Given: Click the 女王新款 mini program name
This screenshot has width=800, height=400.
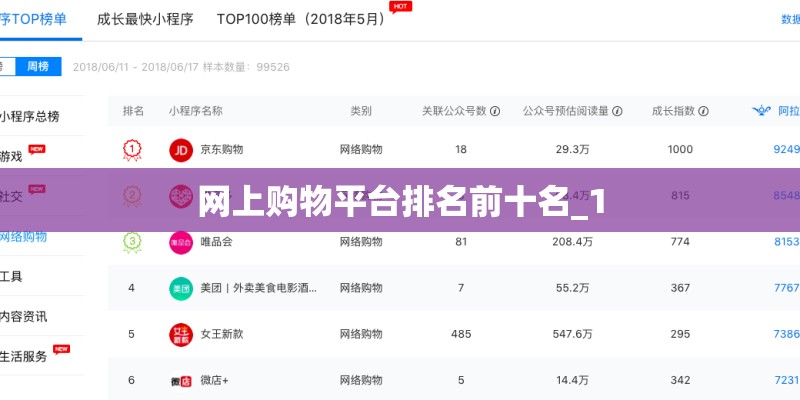Looking at the screenshot, I should [x=221, y=334].
